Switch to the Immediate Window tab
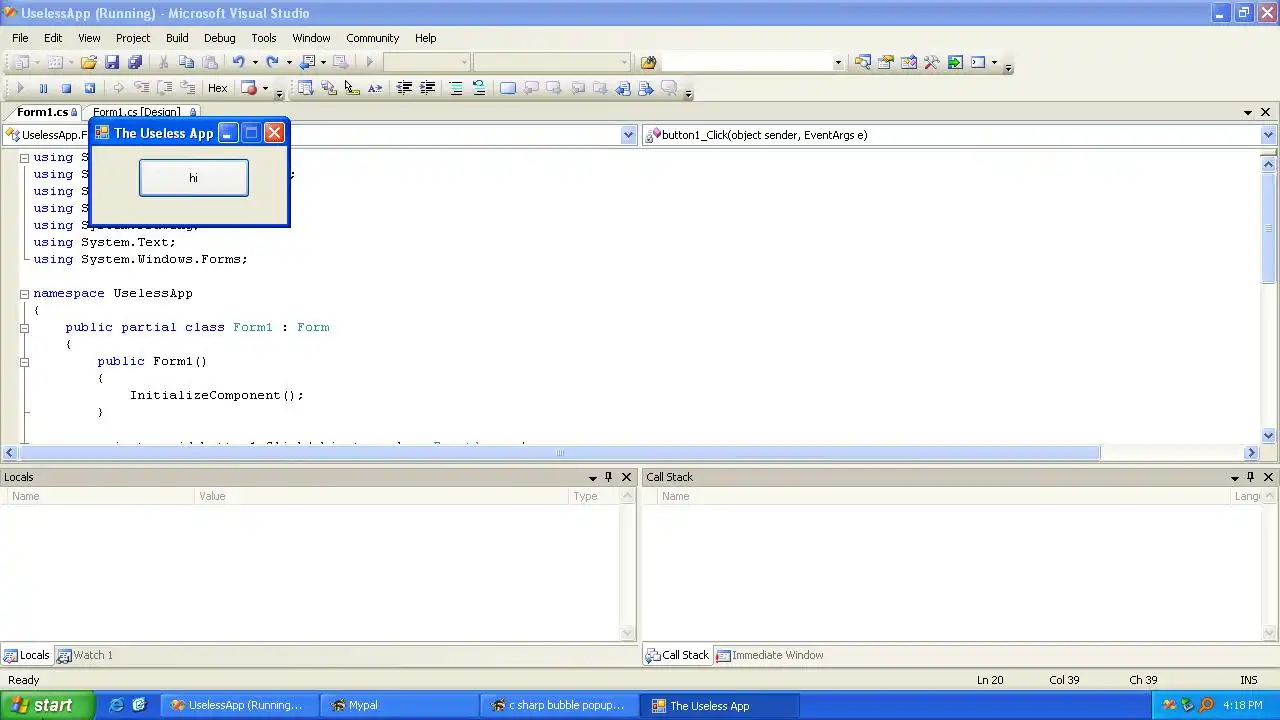1280x720 pixels. click(769, 655)
